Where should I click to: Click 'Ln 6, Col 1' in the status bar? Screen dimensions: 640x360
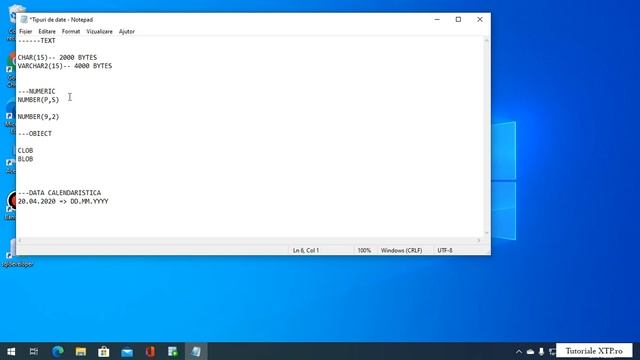pyautogui.click(x=306, y=250)
